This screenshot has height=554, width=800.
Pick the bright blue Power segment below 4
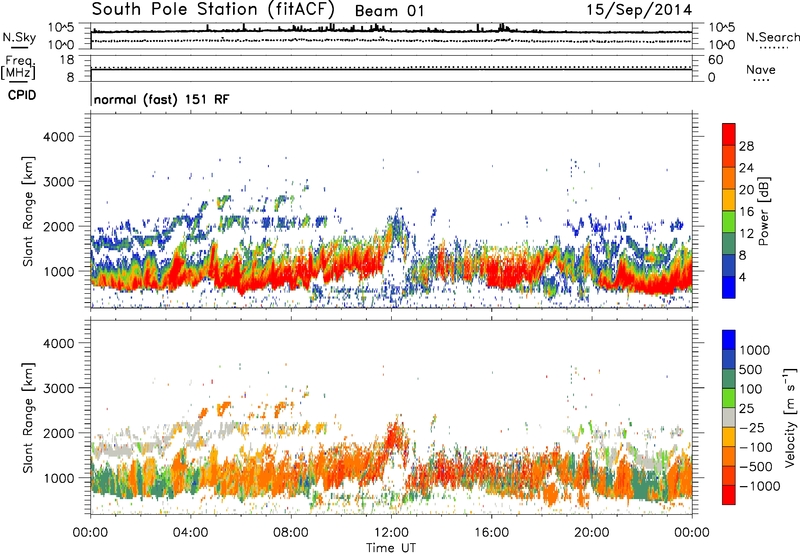729,287
